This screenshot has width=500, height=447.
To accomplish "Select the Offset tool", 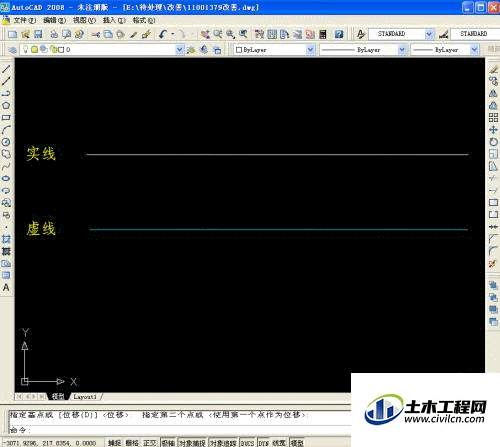I will (x=493, y=106).
